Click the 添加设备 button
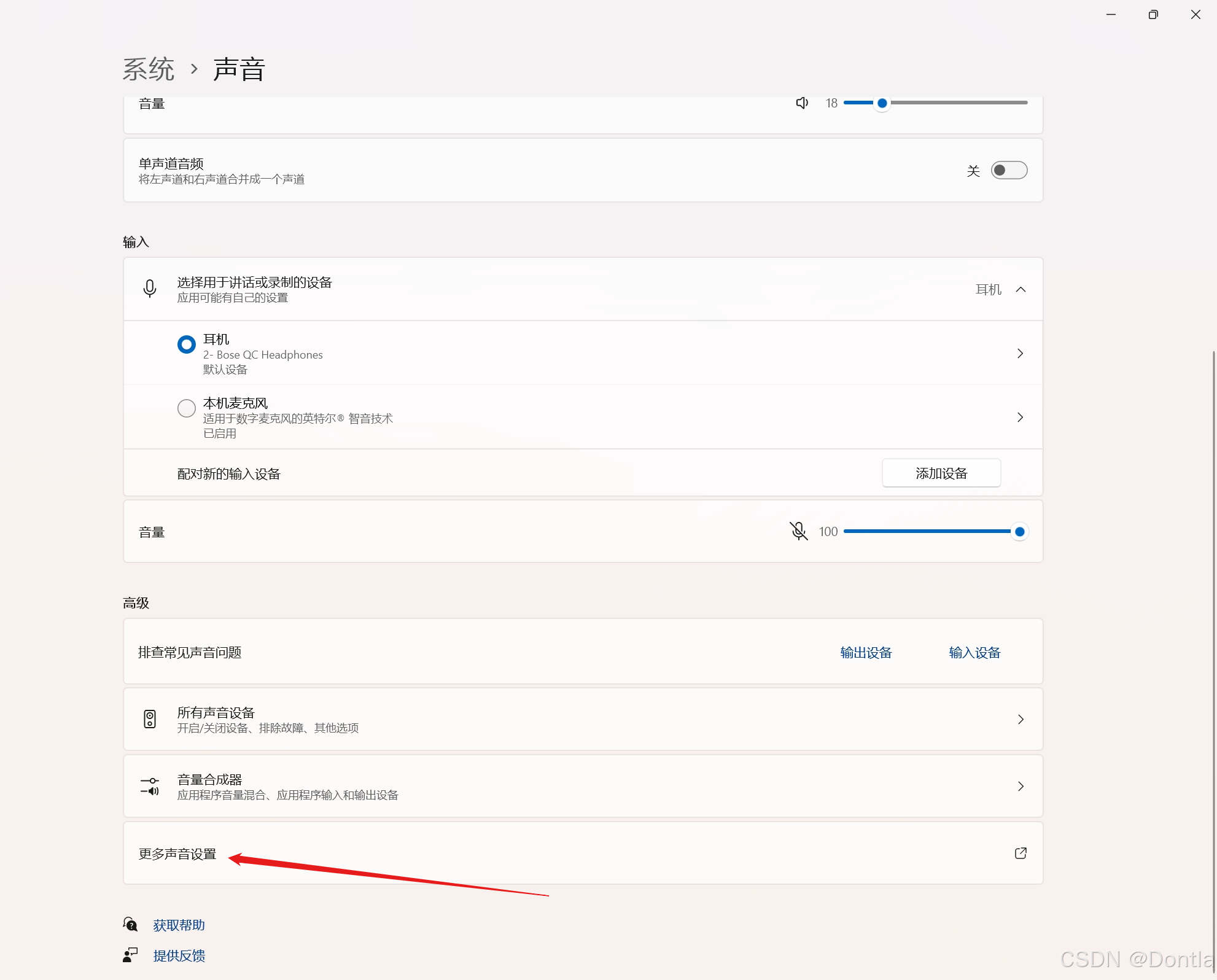 tap(941, 473)
